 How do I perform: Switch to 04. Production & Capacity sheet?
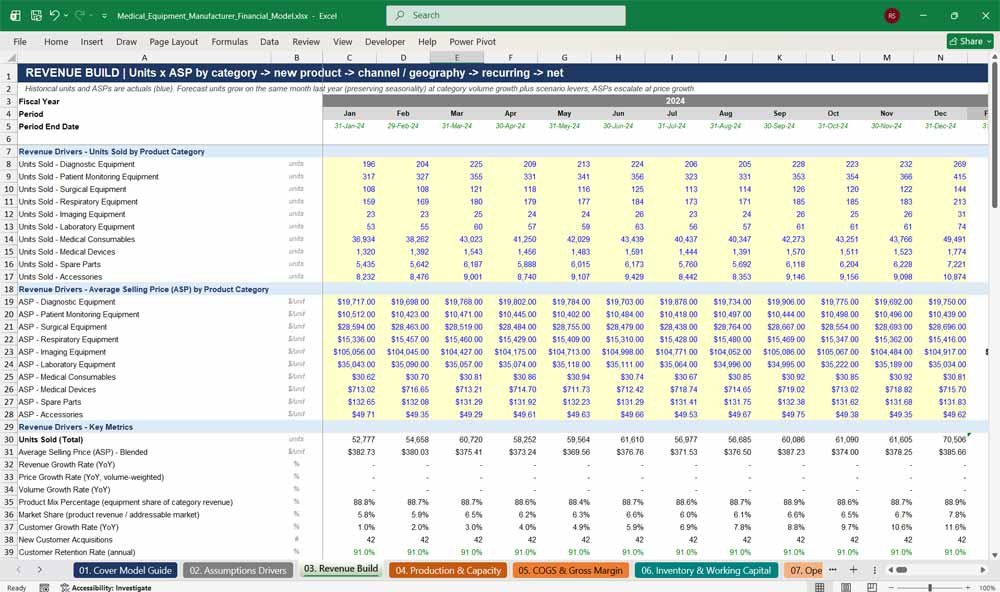point(448,570)
